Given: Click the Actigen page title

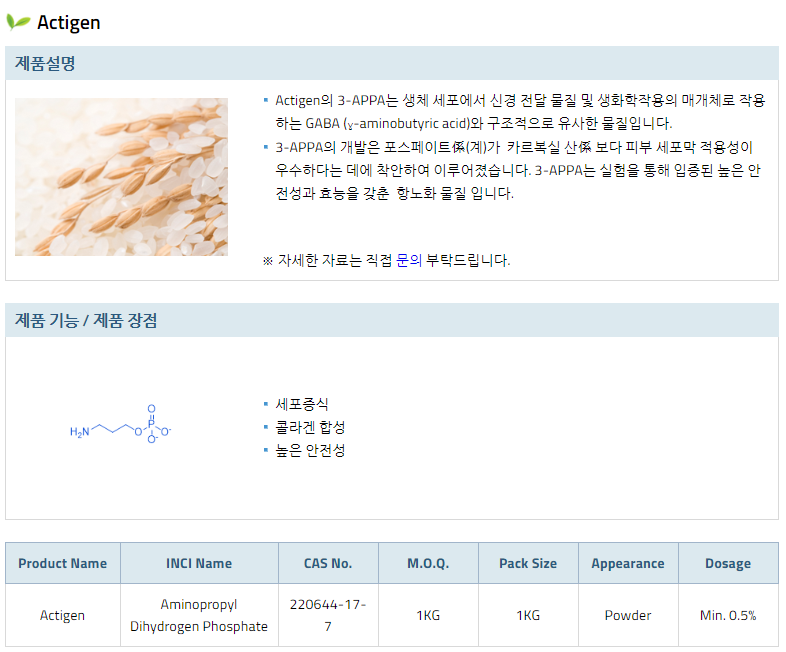Looking at the screenshot, I should pos(69,23).
